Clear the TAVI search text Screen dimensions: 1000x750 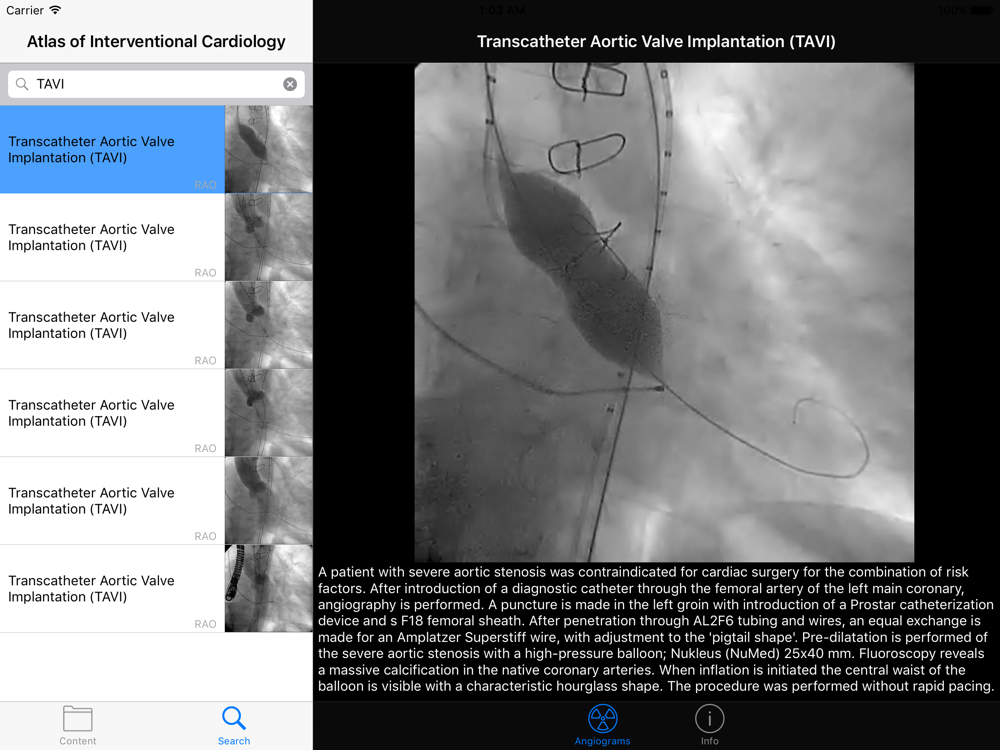point(290,84)
